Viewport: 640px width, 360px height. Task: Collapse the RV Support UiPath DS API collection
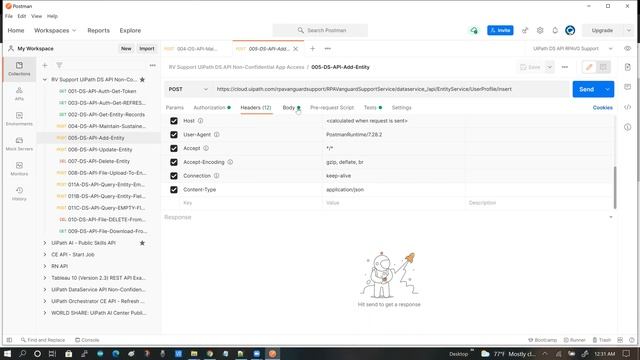pyautogui.click(x=45, y=80)
